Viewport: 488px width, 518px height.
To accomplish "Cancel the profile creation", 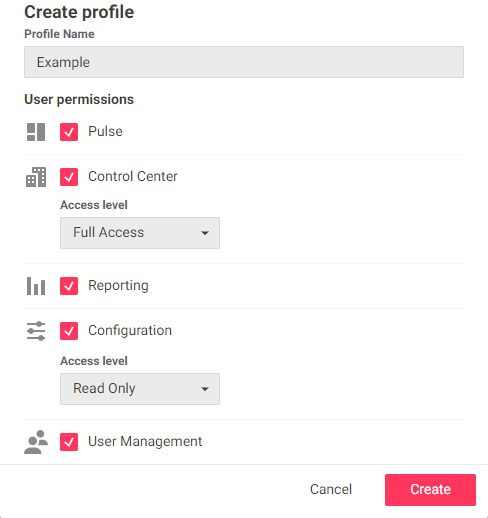I will 331,489.
